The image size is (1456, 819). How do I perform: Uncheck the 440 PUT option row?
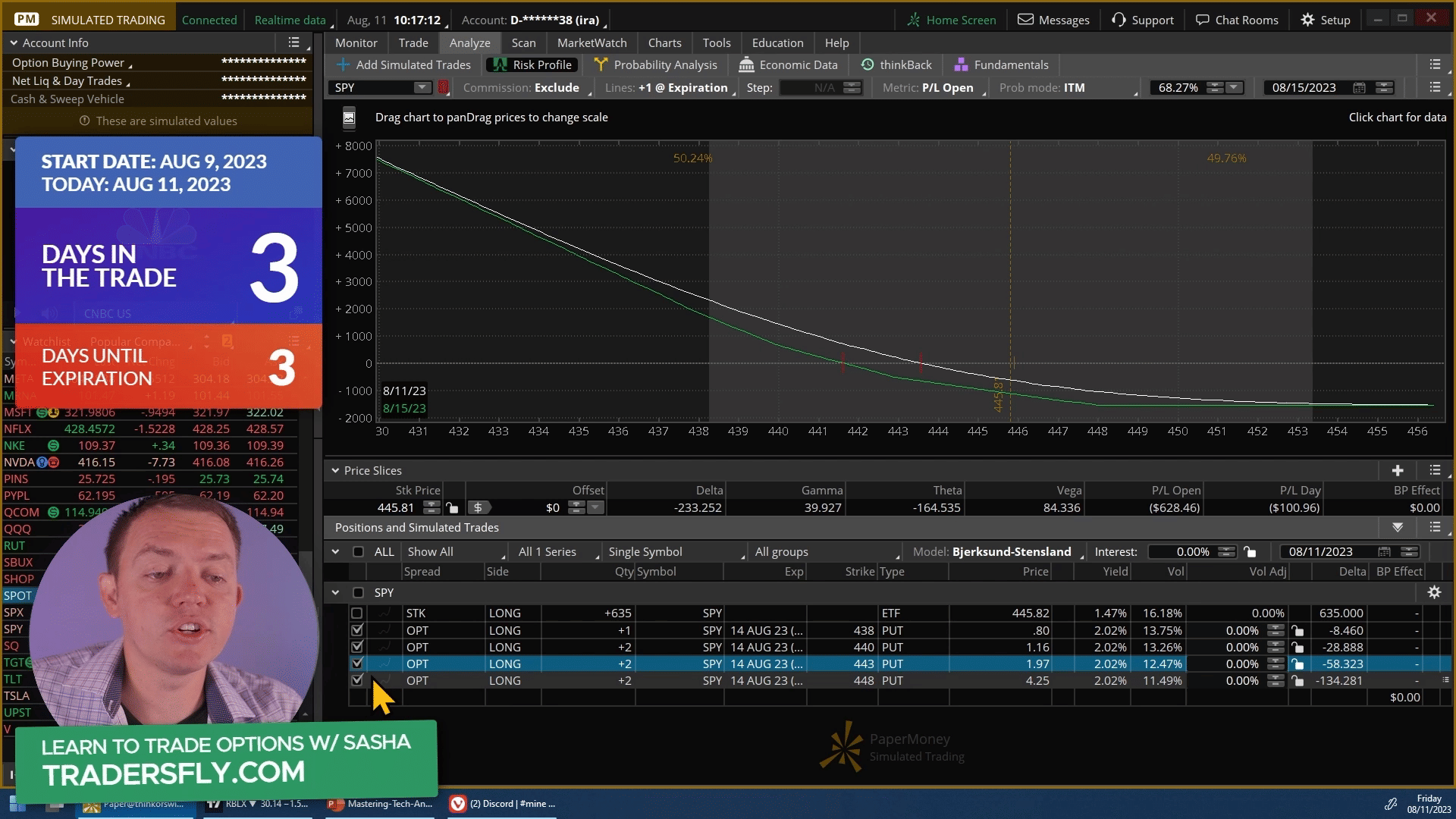pos(357,647)
